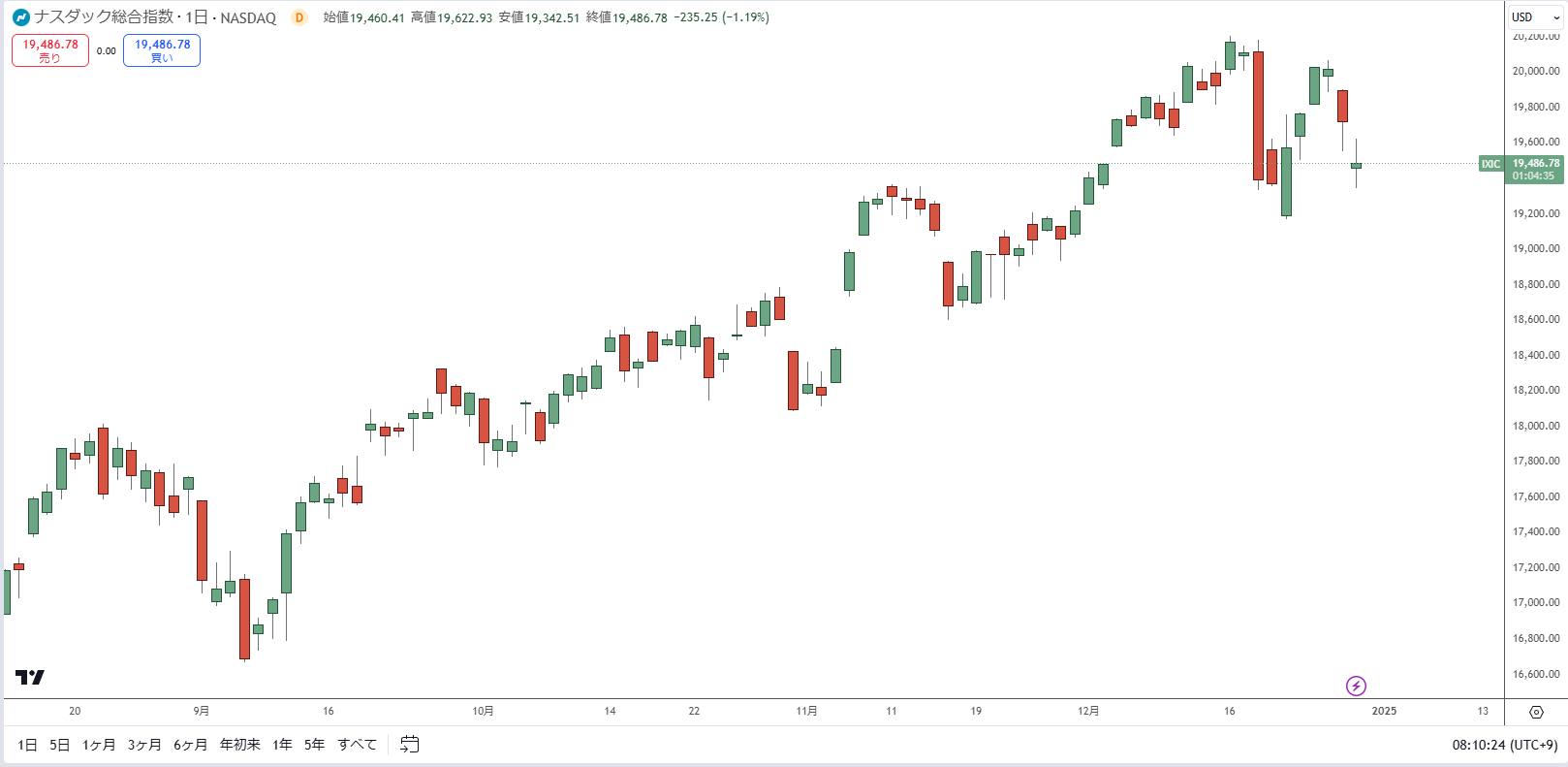Click the 安値 19,342.51 low value
The image size is (1568, 767).
pyautogui.click(x=539, y=17)
